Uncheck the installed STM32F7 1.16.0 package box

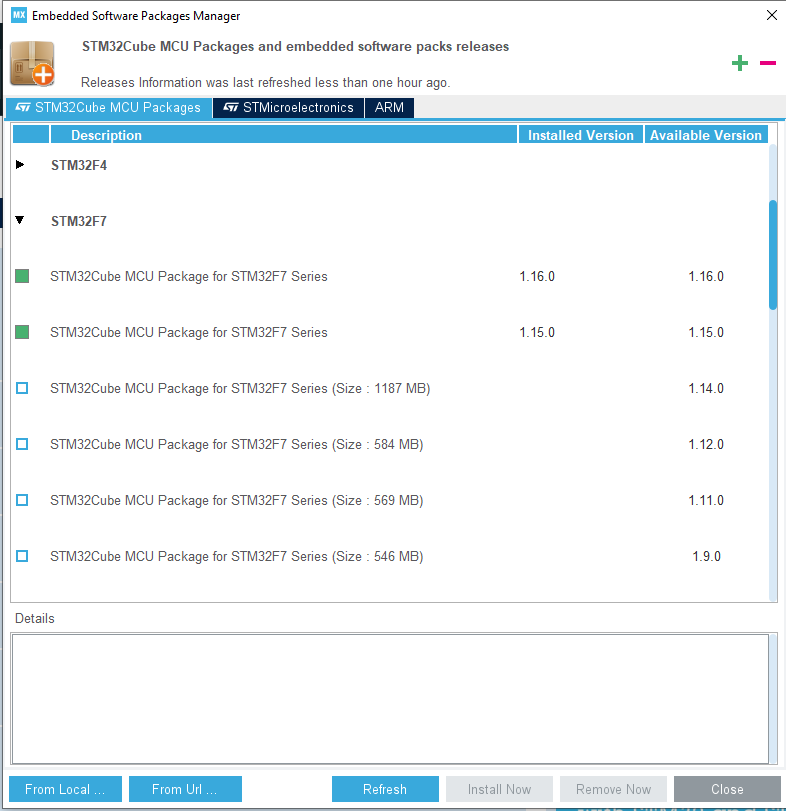click(22, 276)
